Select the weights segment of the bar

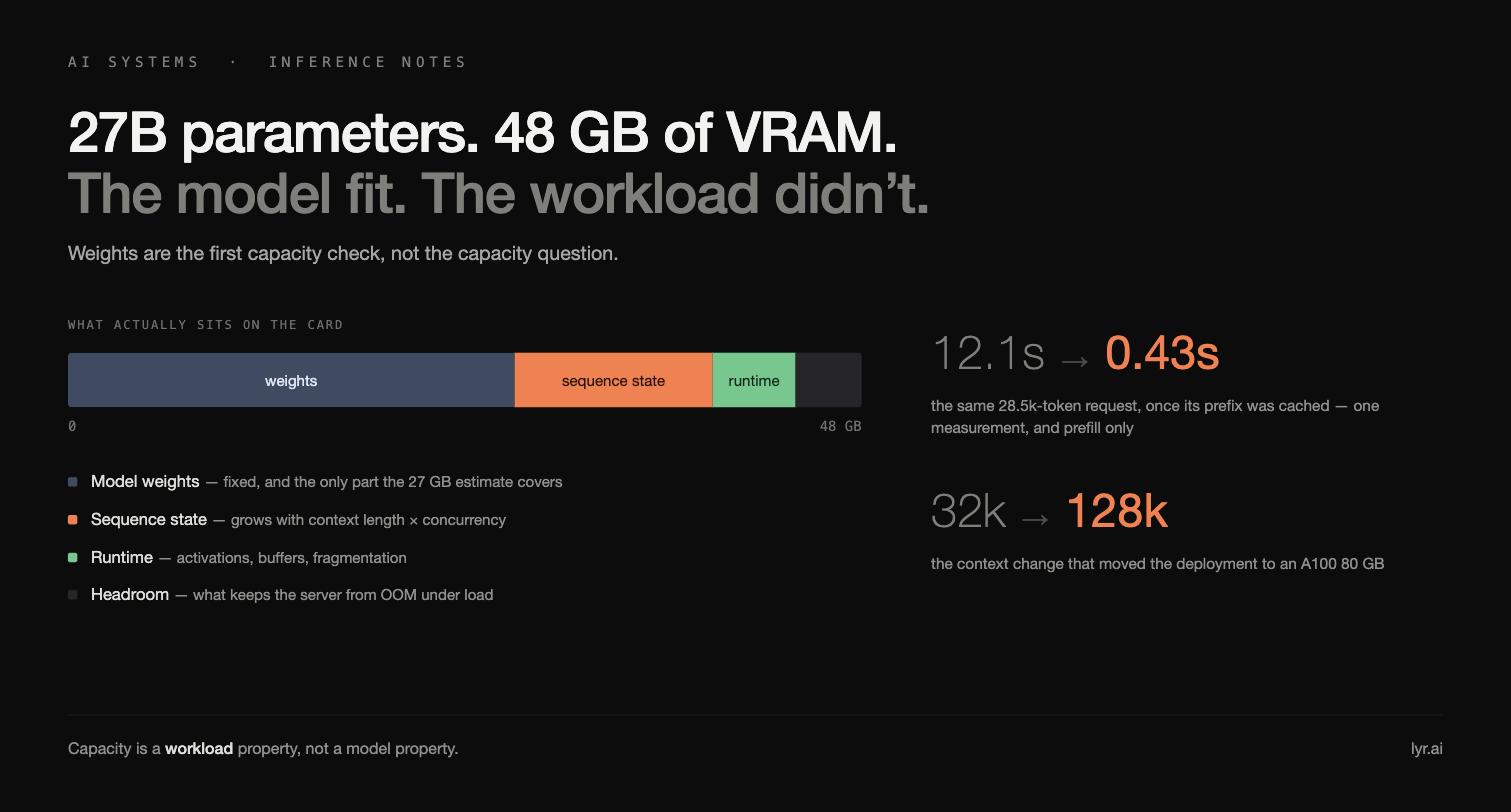coord(291,380)
